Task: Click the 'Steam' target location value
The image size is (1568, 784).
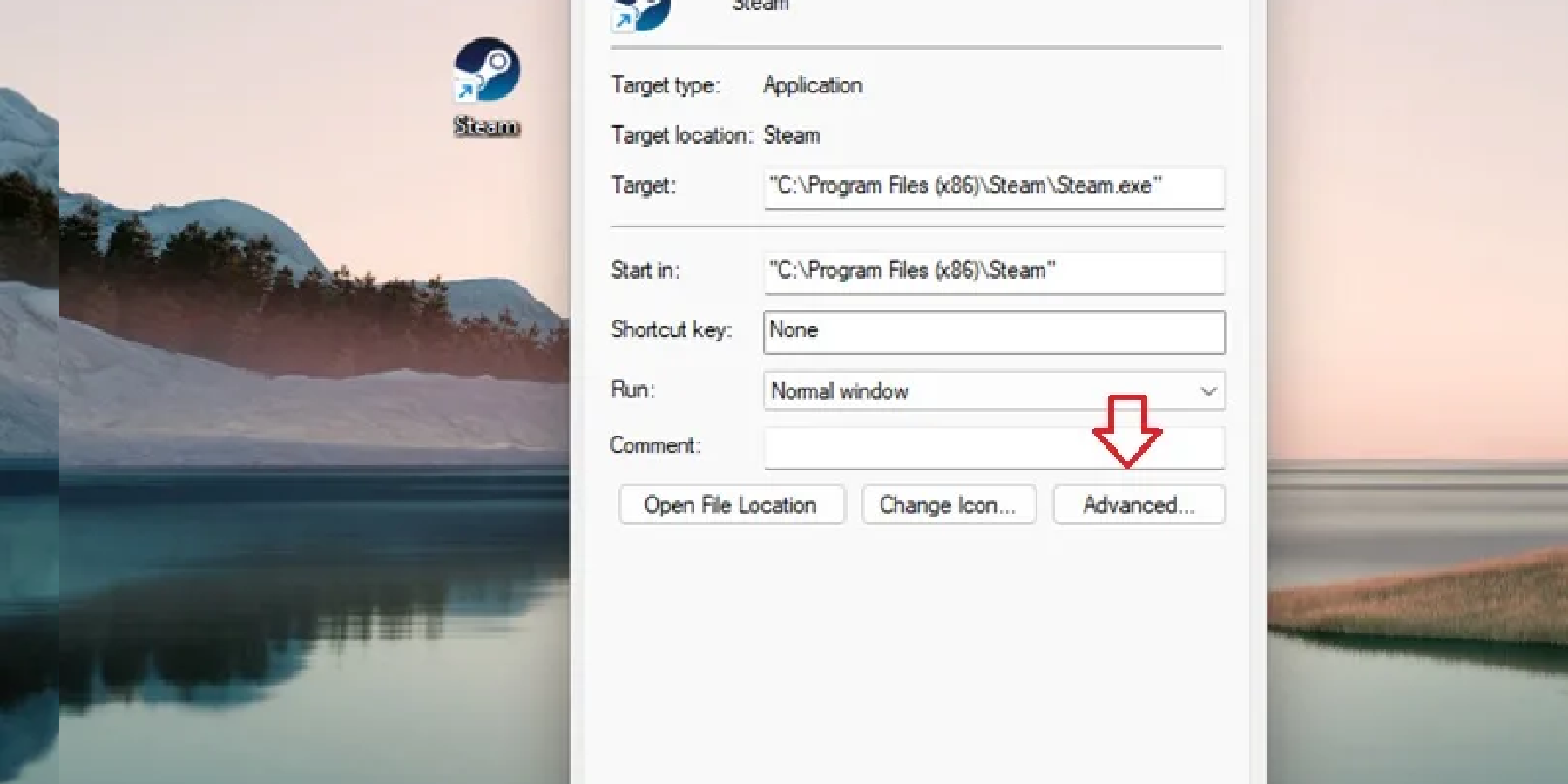Action: [792, 136]
